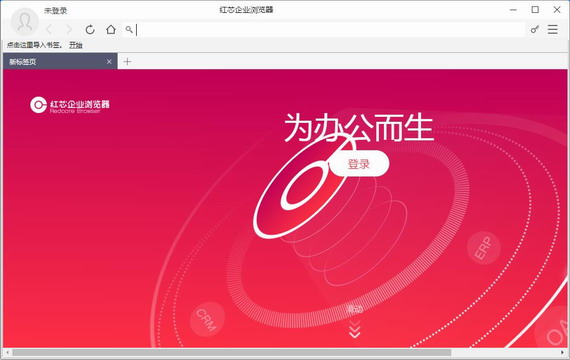Open the password key icon
The image size is (570, 360).
pyautogui.click(x=534, y=29)
